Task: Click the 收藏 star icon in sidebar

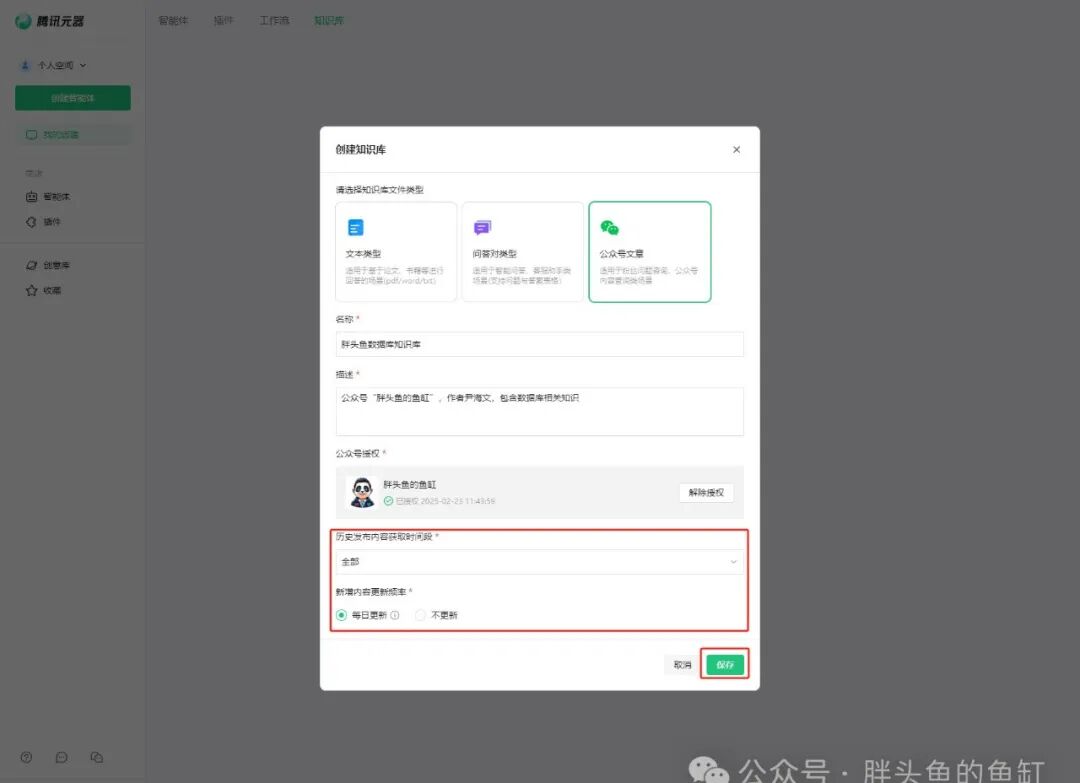Action: [31, 291]
